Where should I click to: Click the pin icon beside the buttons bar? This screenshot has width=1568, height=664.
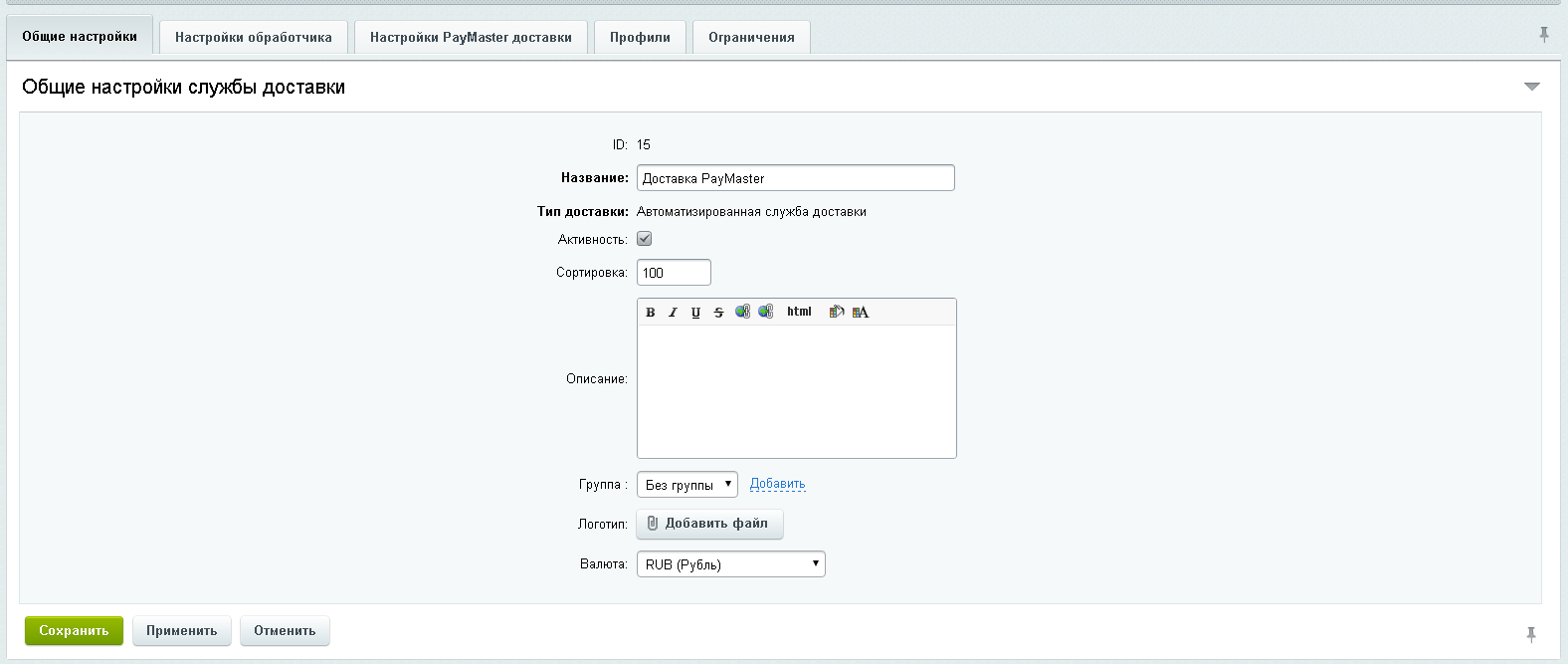(1530, 633)
